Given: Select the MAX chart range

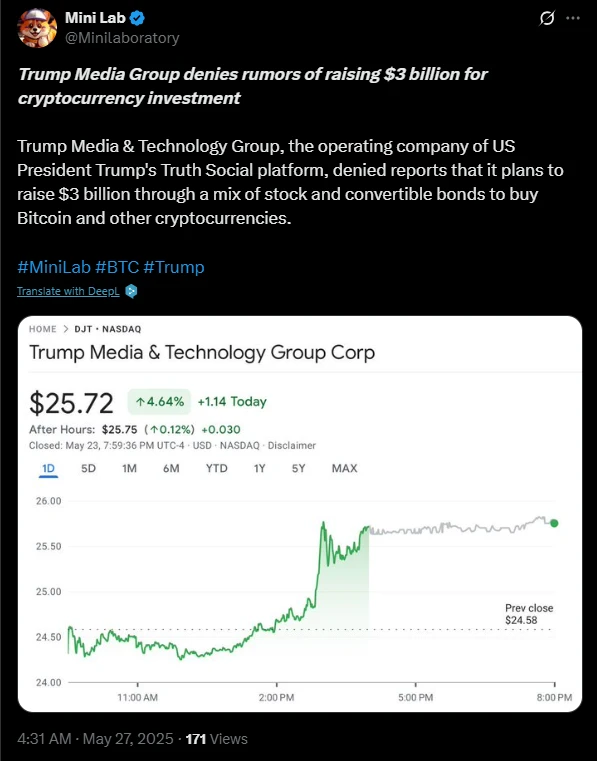Looking at the screenshot, I should tap(345, 468).
